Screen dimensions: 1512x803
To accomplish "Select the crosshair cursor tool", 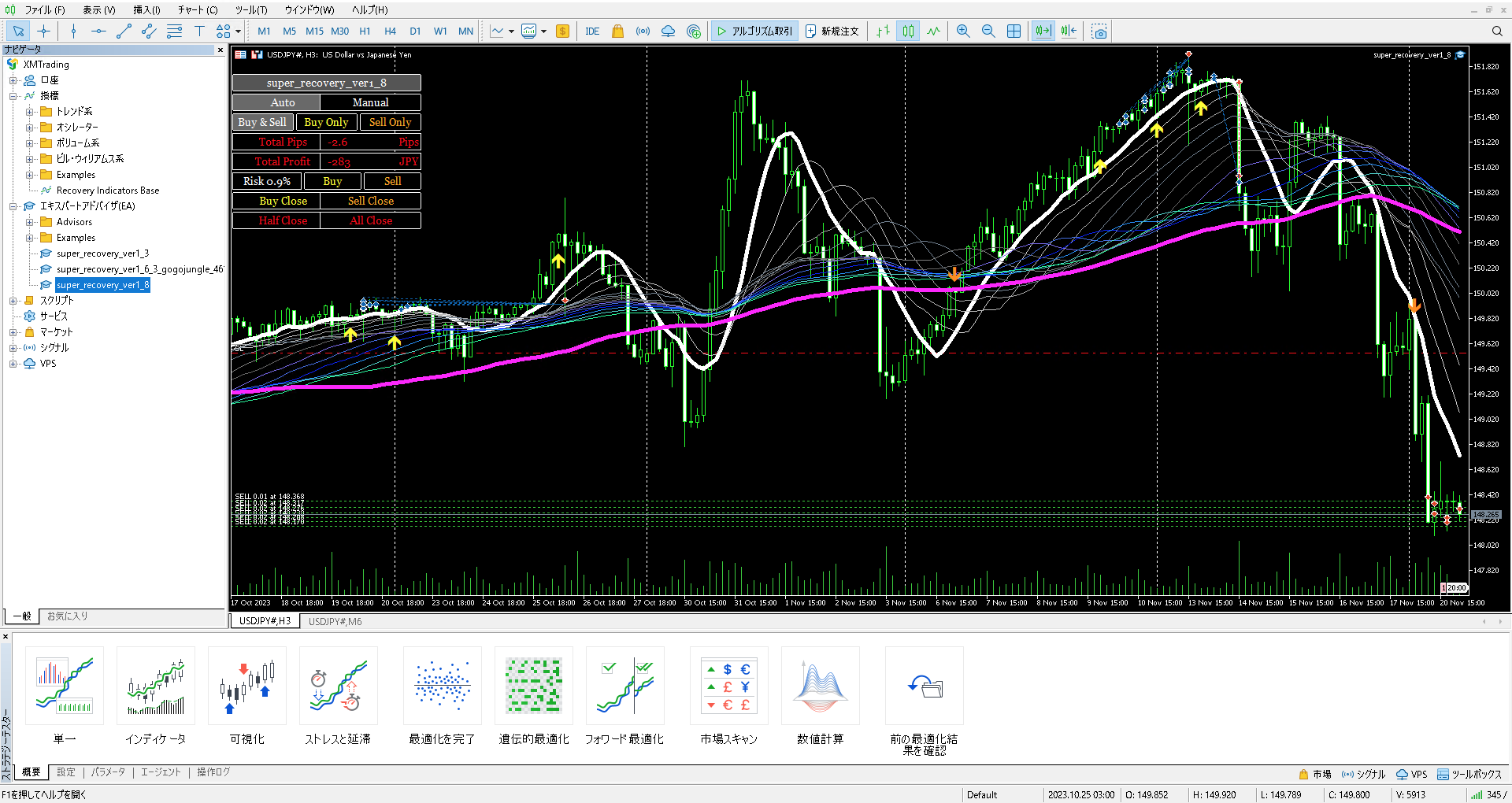I will (x=43, y=31).
